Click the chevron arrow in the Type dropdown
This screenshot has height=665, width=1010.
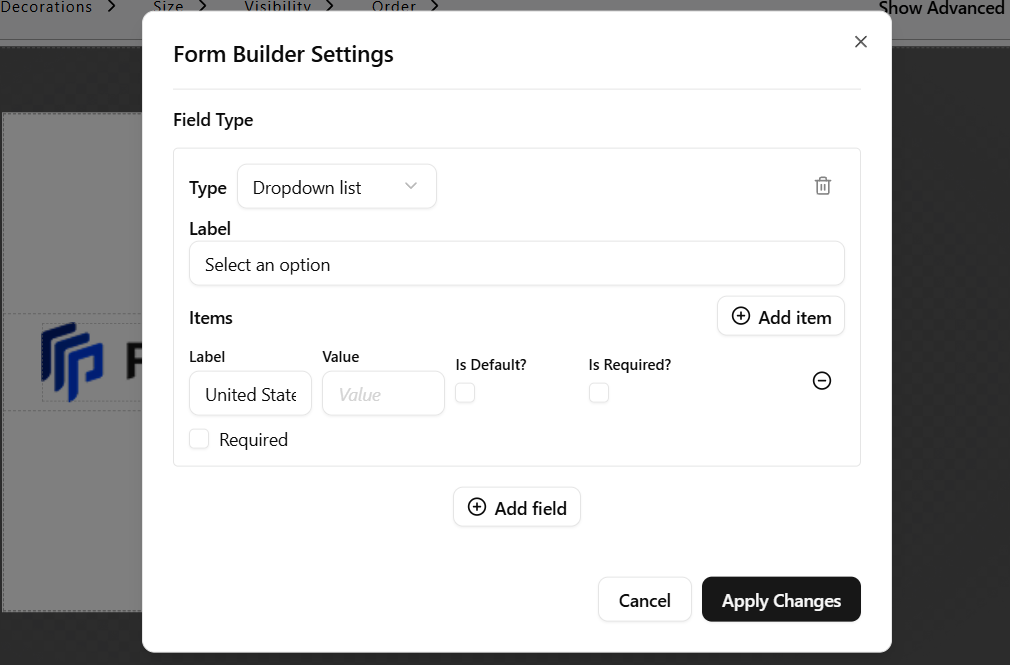(411, 186)
